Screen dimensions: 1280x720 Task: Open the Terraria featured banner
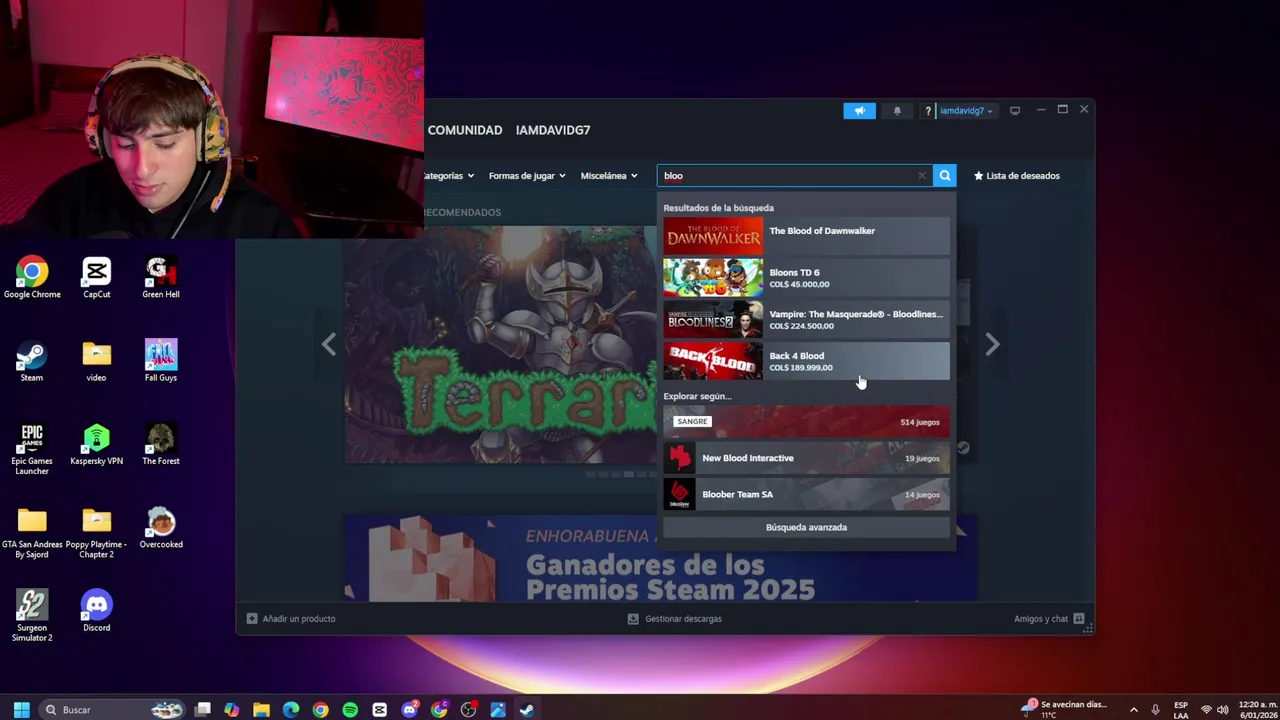(500, 345)
